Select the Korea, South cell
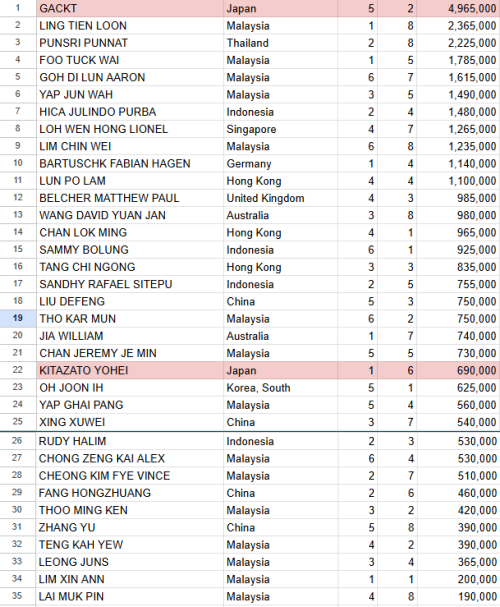This screenshot has height=607, width=500. coord(281,388)
